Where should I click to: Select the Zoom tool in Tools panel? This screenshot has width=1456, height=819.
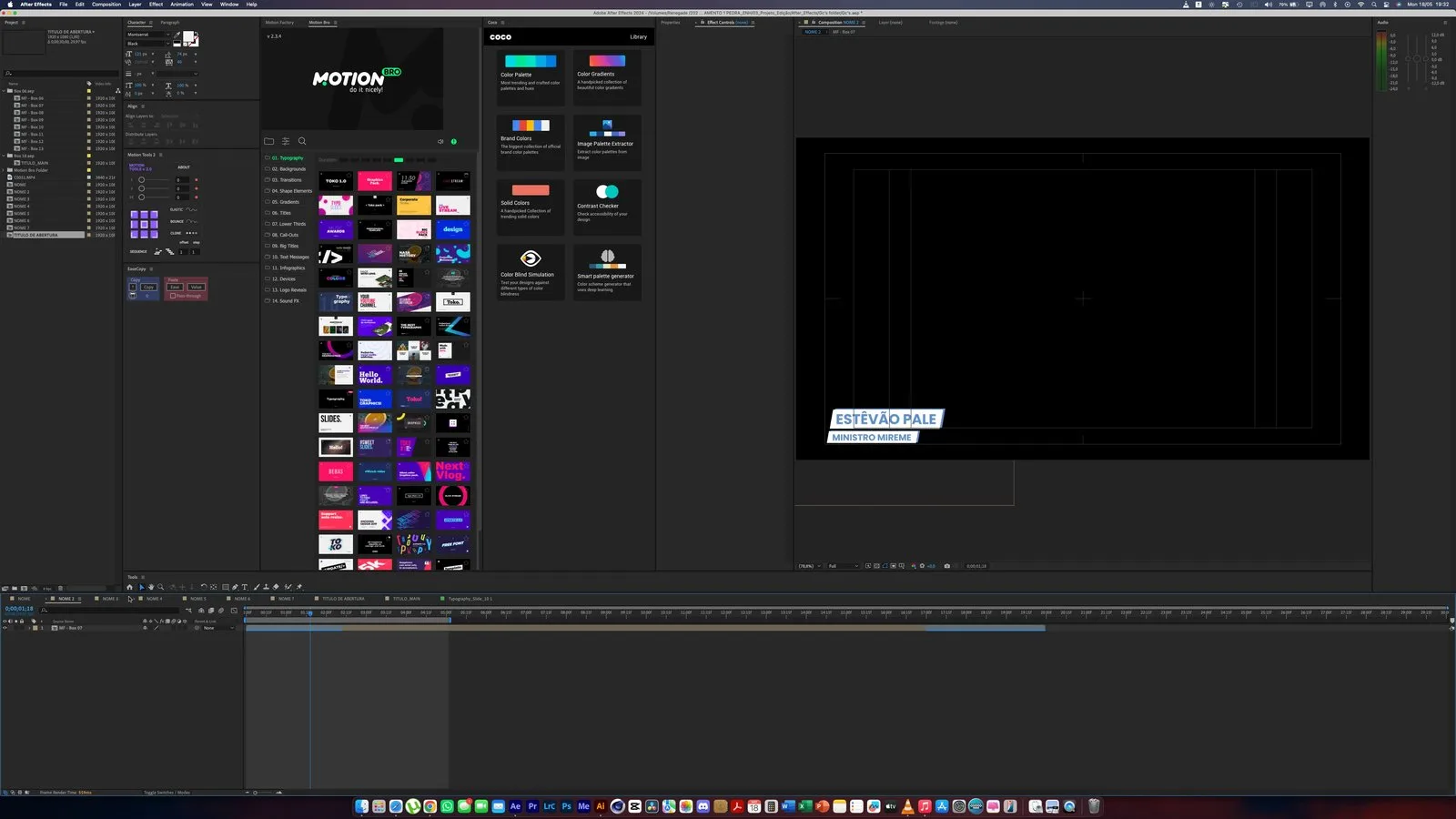tap(160, 587)
